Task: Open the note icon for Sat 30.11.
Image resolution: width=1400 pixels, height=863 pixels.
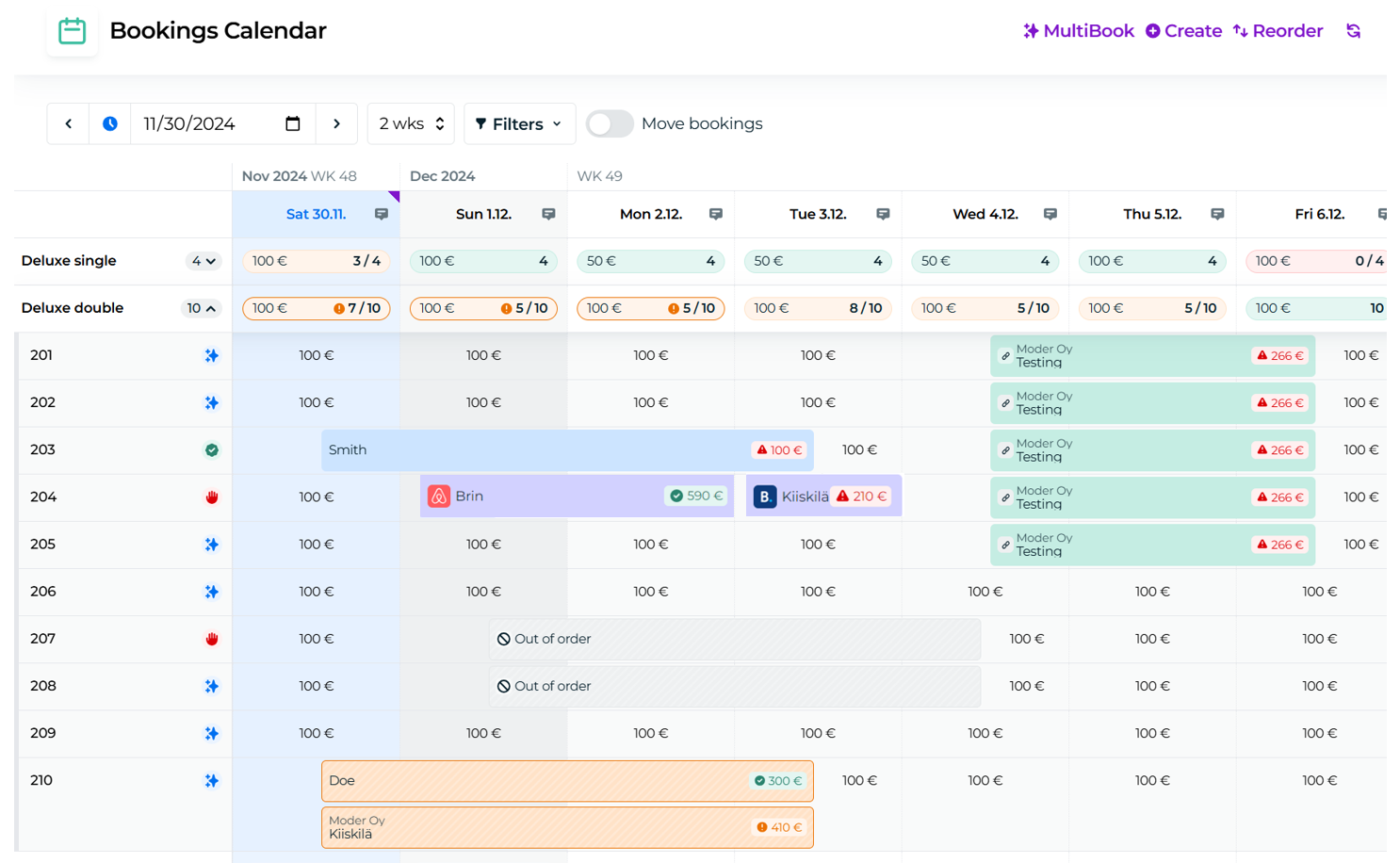Action: [x=382, y=214]
